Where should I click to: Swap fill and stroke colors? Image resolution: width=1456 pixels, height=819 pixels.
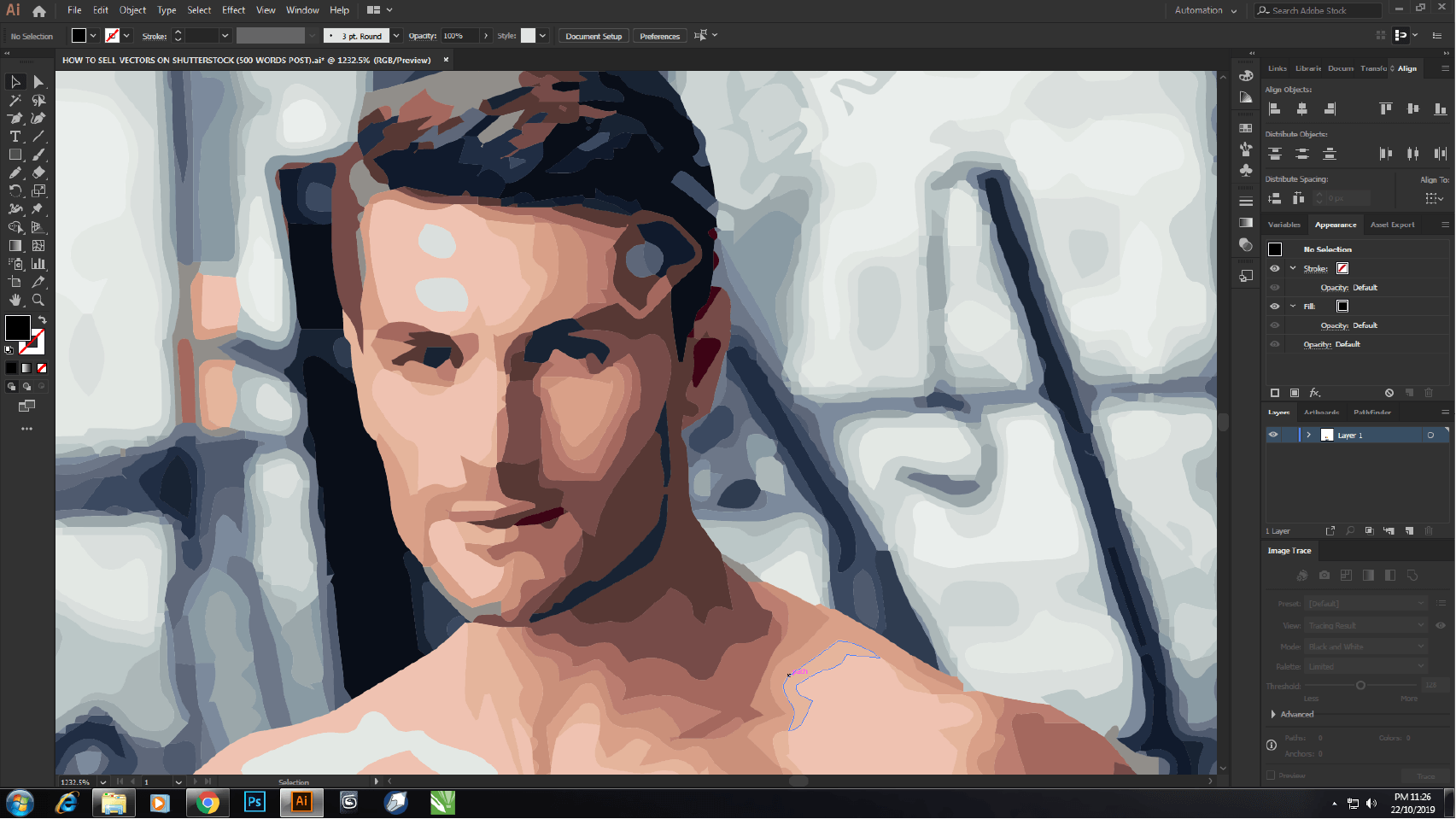click(42, 320)
